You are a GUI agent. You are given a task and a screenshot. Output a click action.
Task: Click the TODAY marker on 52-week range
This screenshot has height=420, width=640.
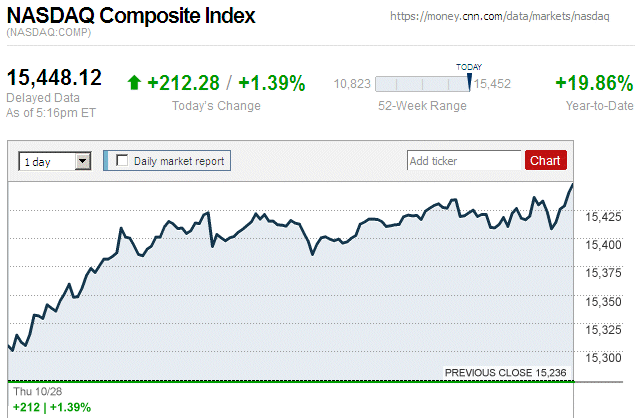468,80
